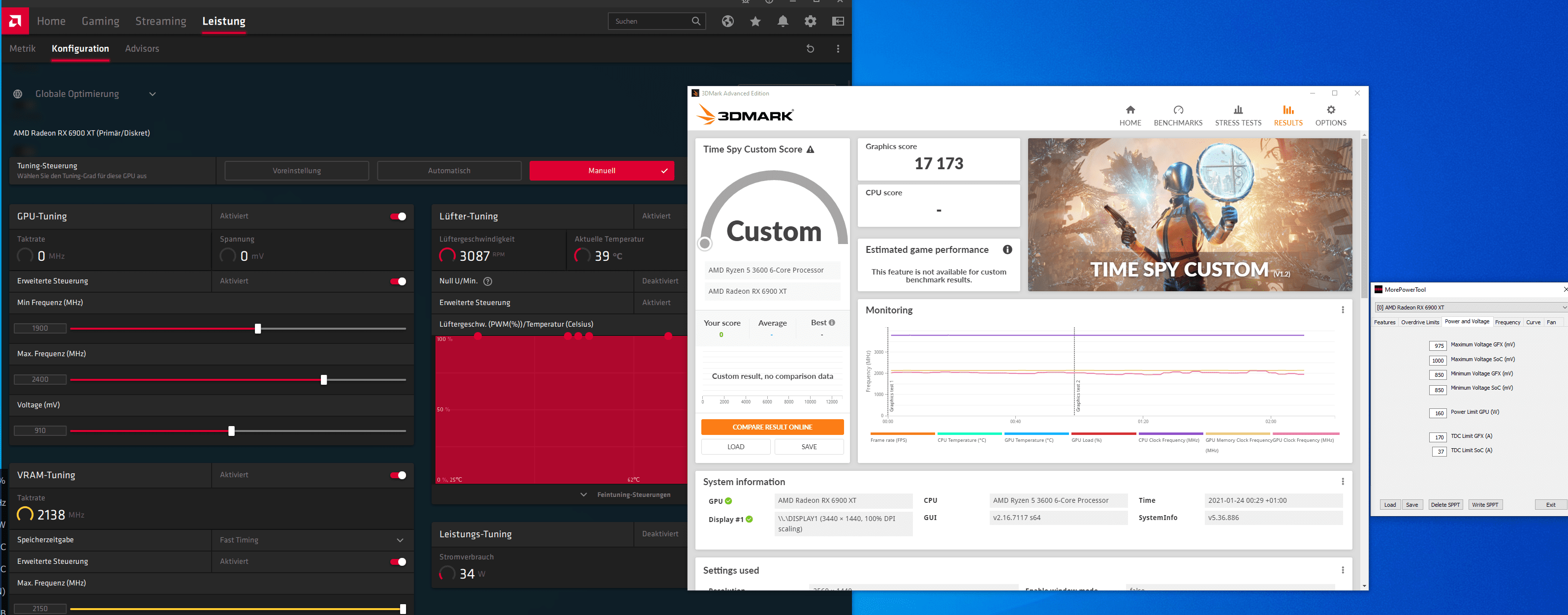This screenshot has height=615, width=1568.
Task: Open the Streaming section
Action: pyautogui.click(x=161, y=21)
